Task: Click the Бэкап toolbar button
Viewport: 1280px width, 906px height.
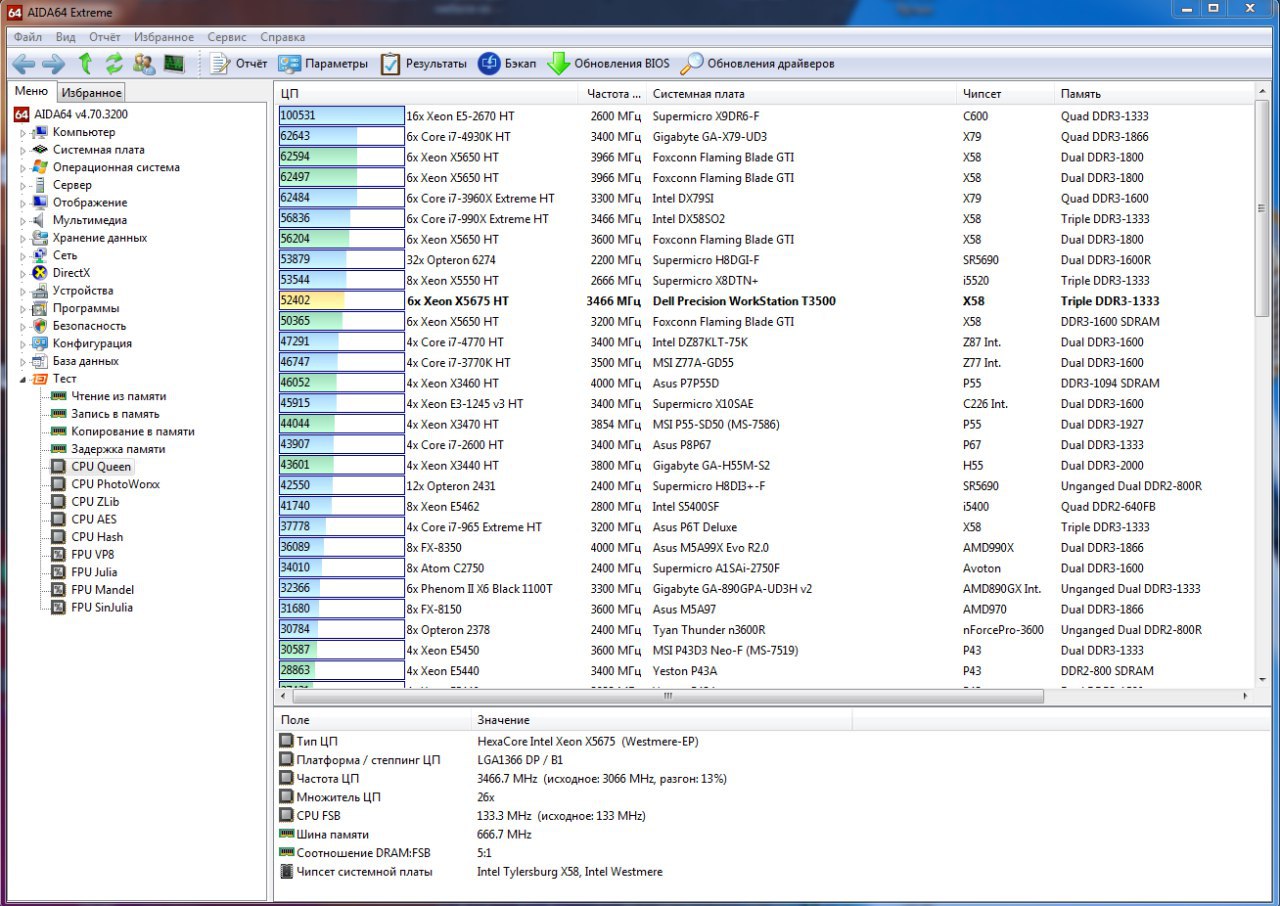Action: 507,64
